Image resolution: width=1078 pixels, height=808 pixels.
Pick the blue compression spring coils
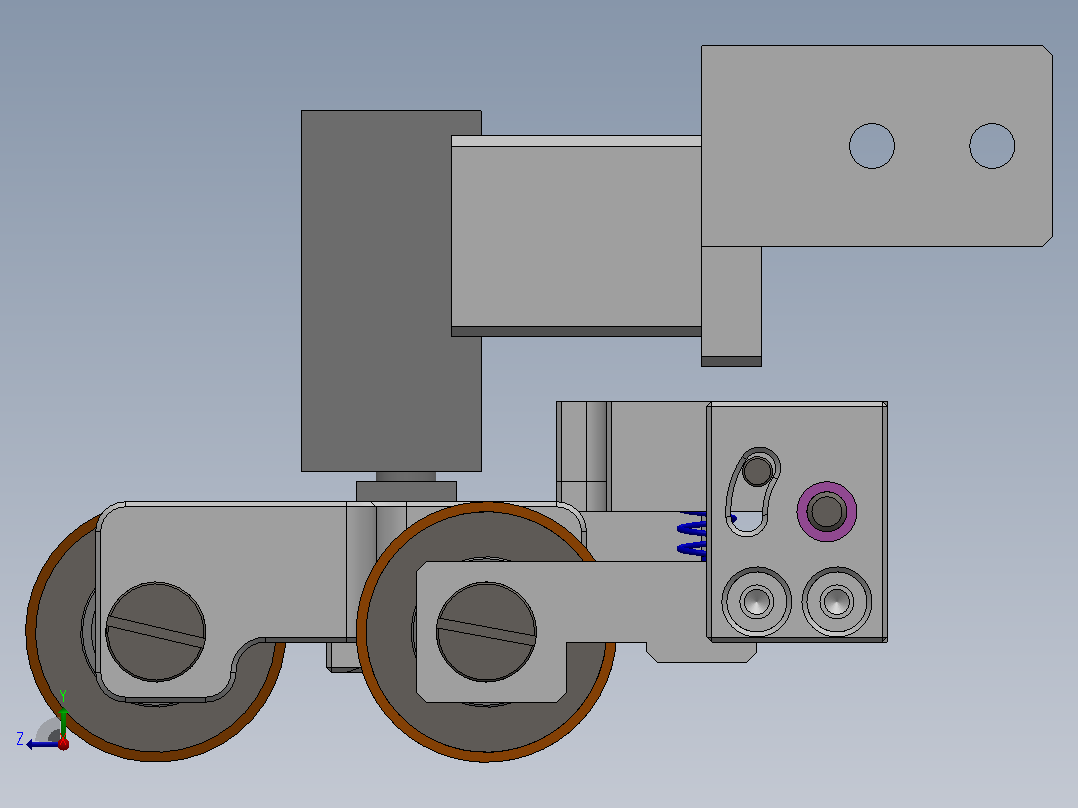click(692, 535)
